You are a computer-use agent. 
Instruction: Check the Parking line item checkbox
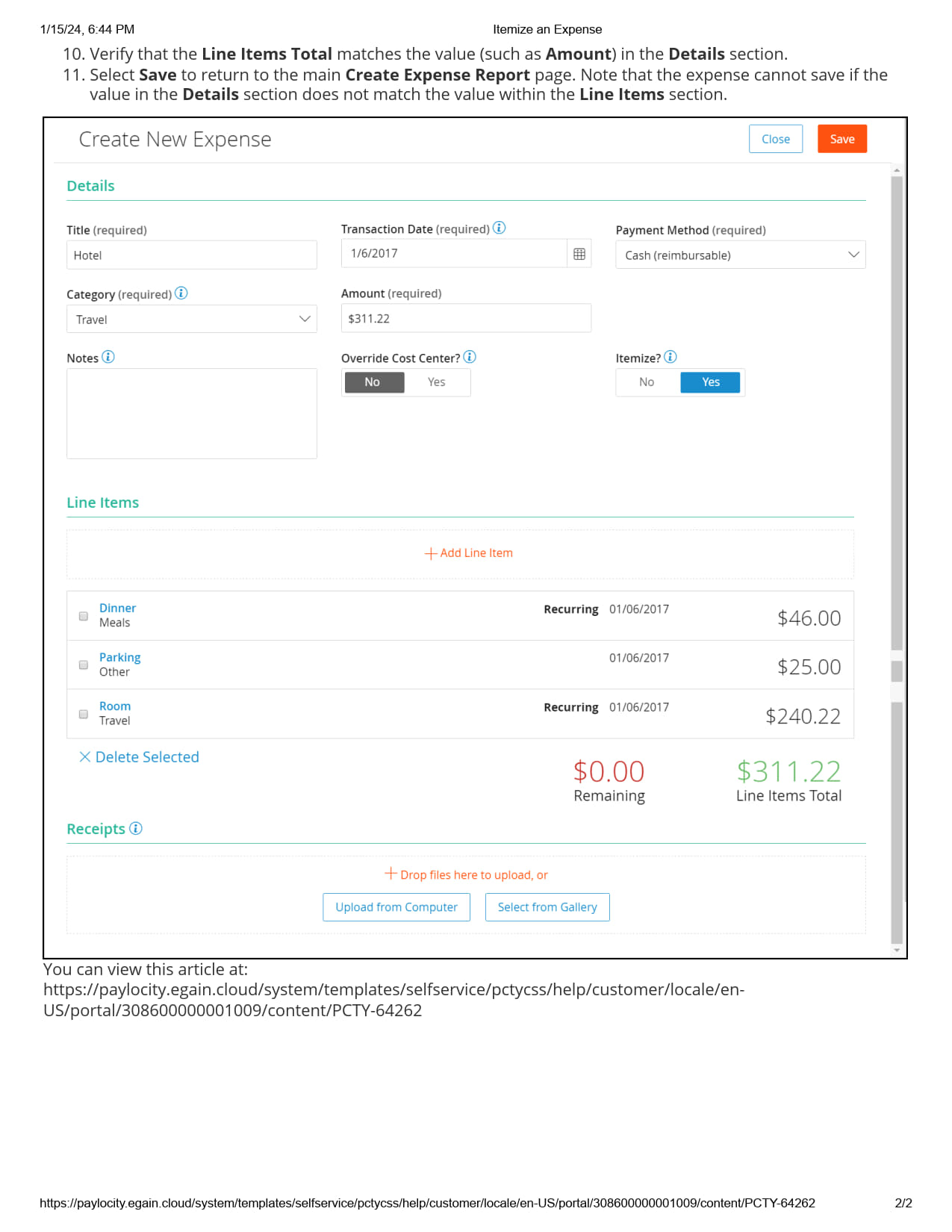[84, 665]
